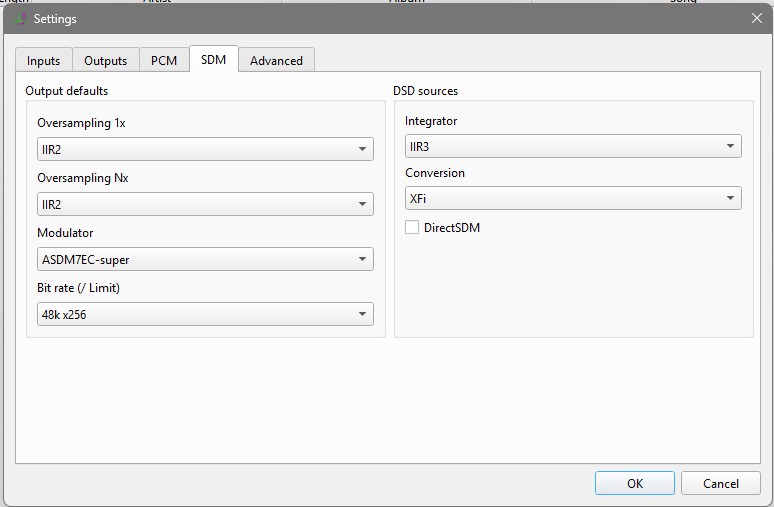Expand the Conversion dropdown showing XFi
Viewport: 774px width, 507px height.
point(572,199)
